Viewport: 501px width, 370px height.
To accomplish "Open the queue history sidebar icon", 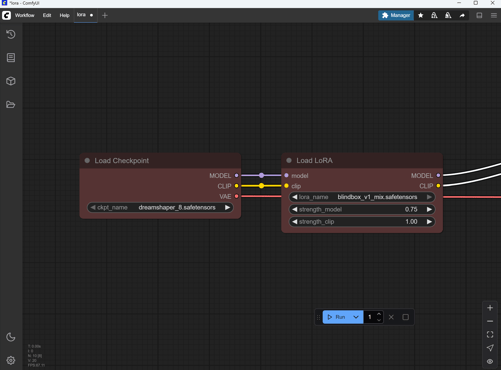I will coord(11,34).
